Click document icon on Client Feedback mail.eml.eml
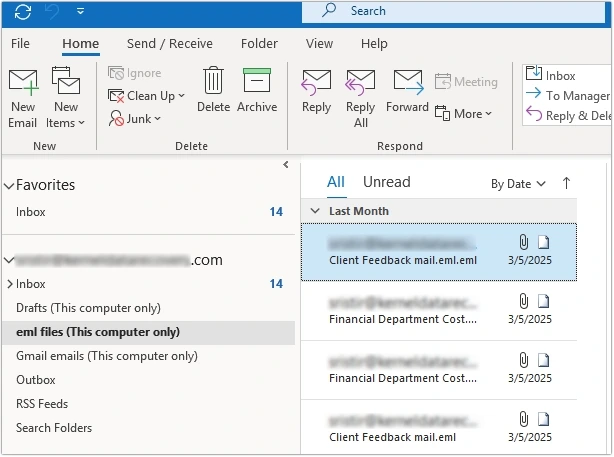This screenshot has width=614, height=457. tap(543, 242)
